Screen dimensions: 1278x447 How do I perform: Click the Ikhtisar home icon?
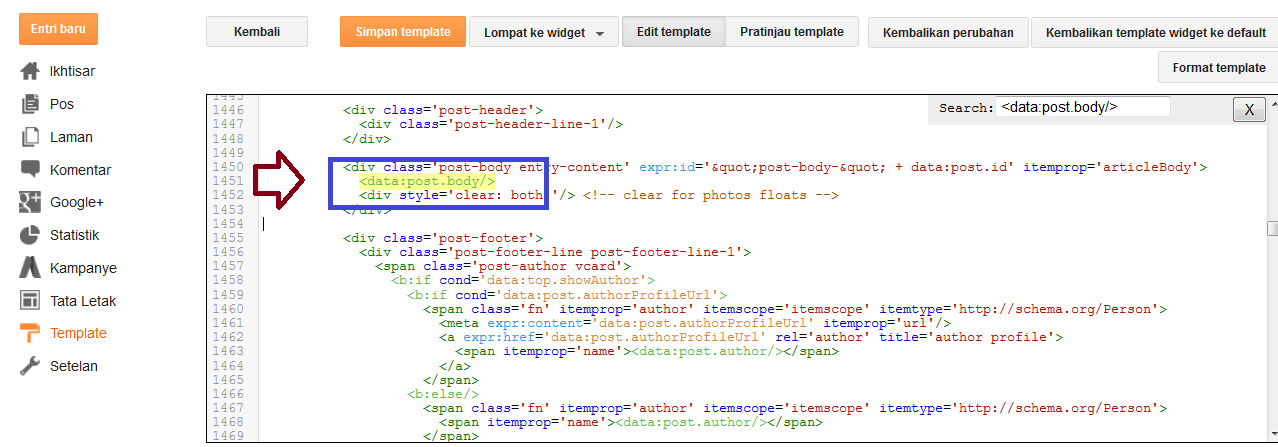(x=30, y=72)
